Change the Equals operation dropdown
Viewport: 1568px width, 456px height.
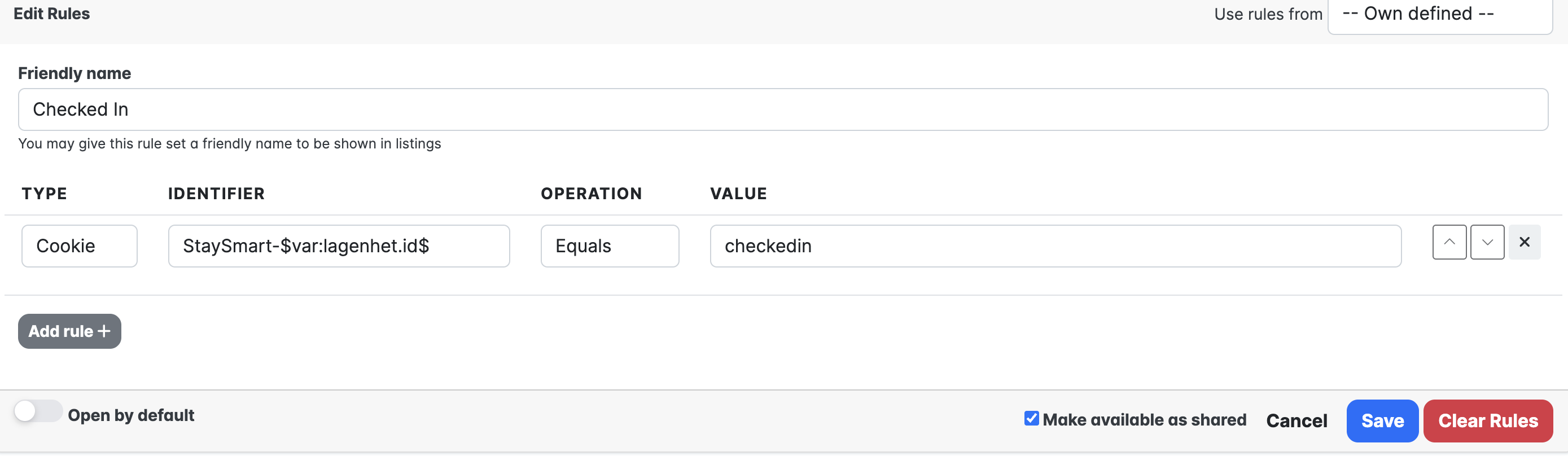(x=609, y=246)
